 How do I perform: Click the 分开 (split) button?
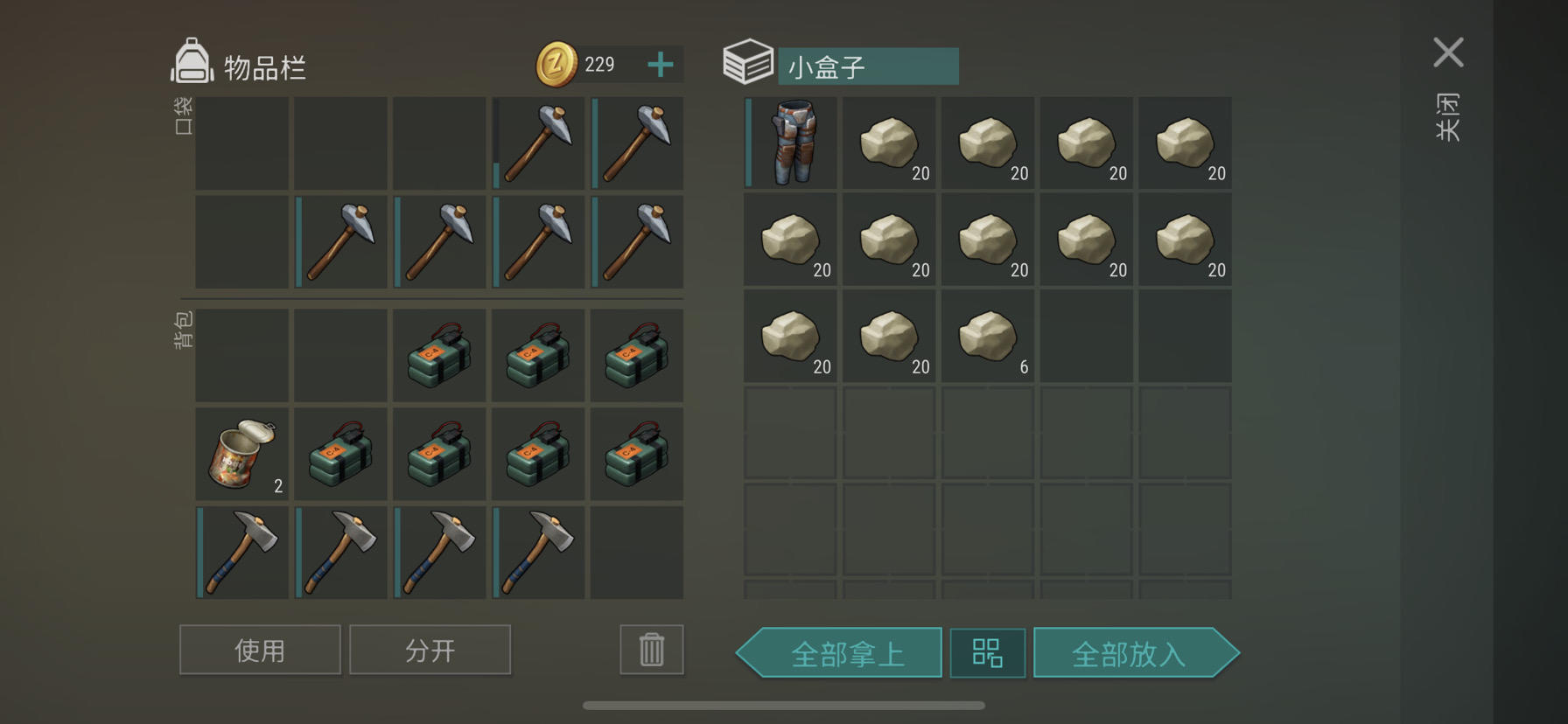point(430,650)
